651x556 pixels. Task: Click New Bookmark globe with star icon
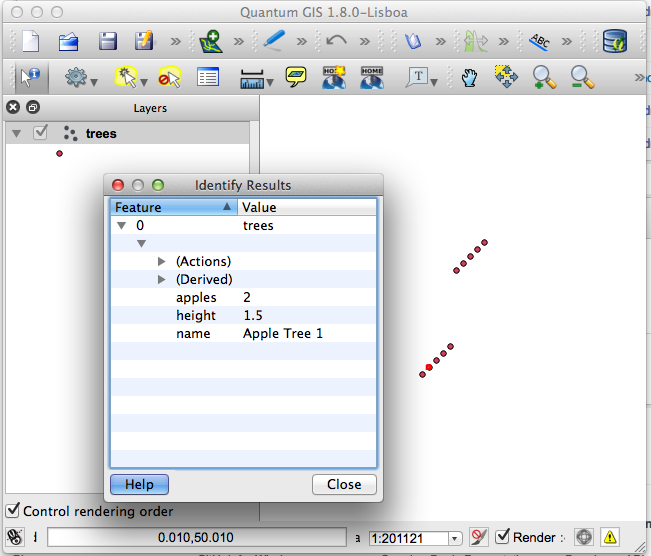(334, 77)
